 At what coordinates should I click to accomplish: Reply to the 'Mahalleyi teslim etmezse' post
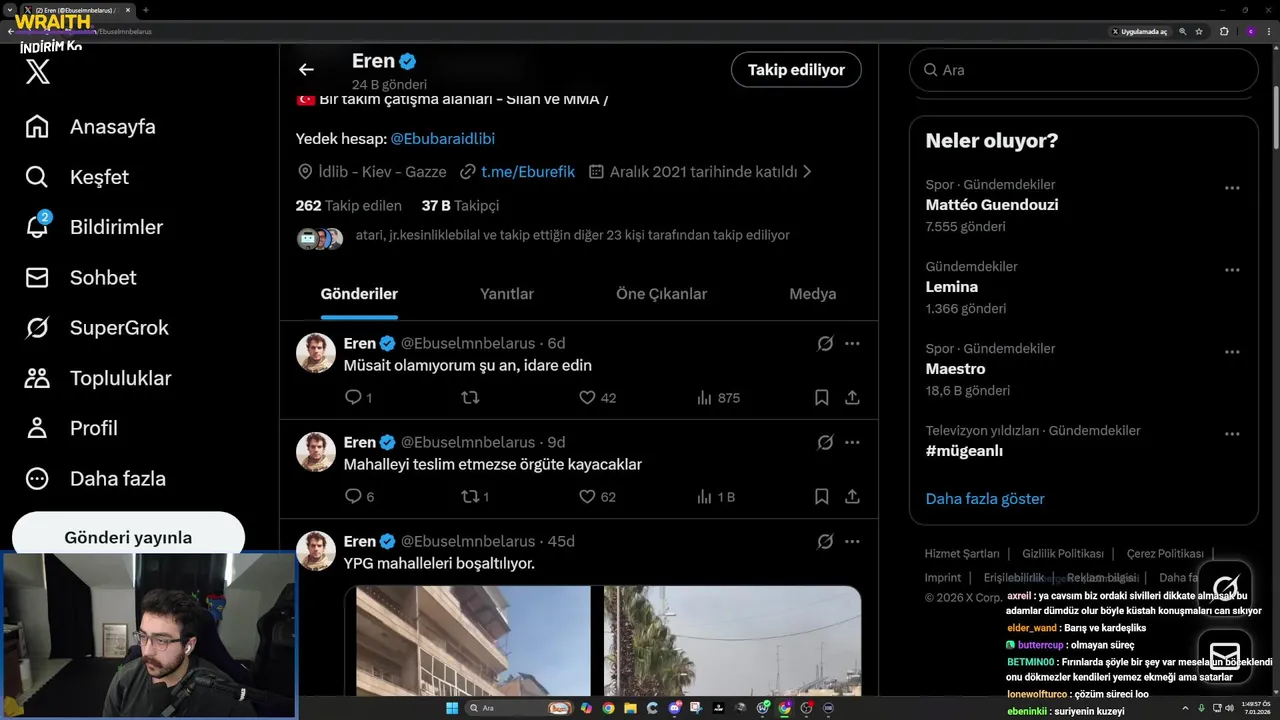[353, 497]
